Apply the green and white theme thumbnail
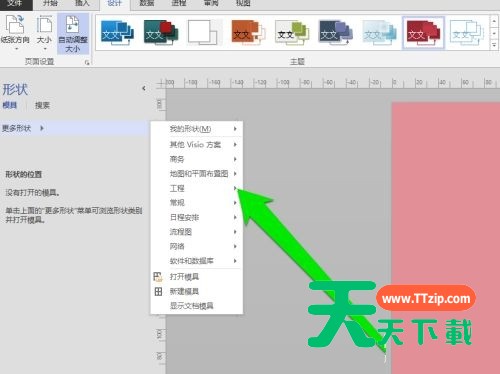The image size is (500, 374). point(292,33)
